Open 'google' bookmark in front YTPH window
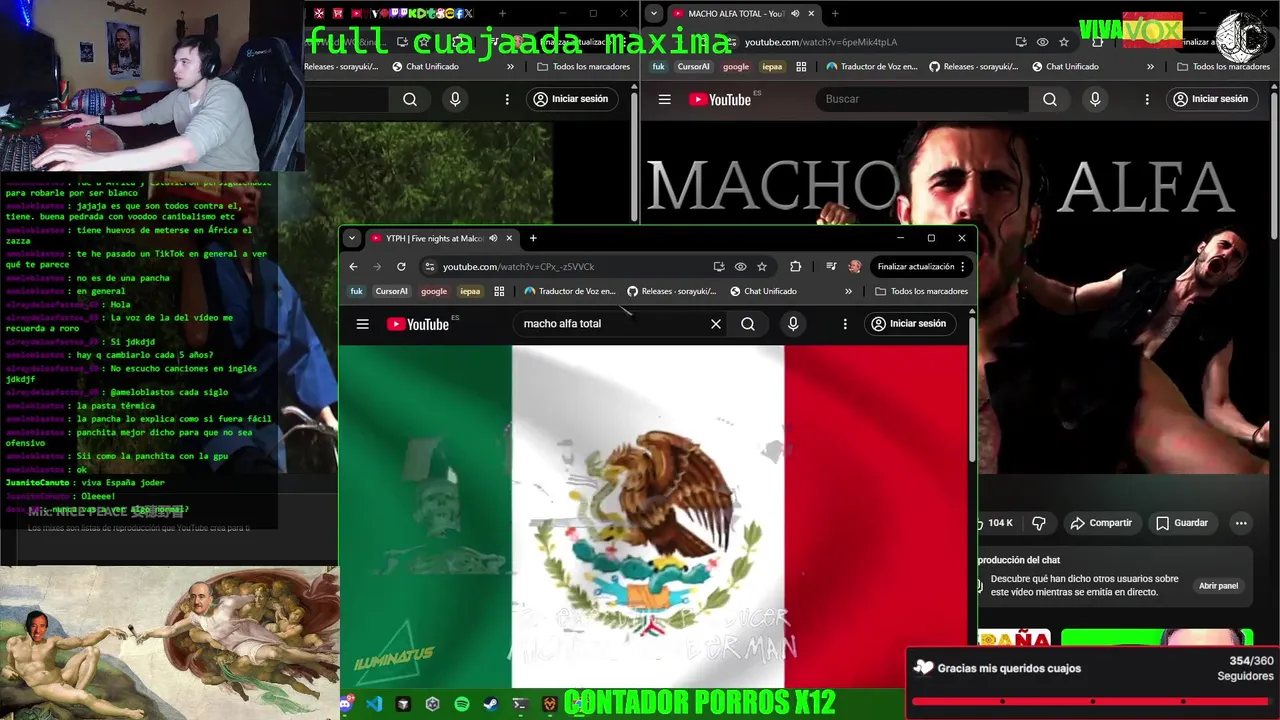1280x720 pixels. (x=434, y=292)
